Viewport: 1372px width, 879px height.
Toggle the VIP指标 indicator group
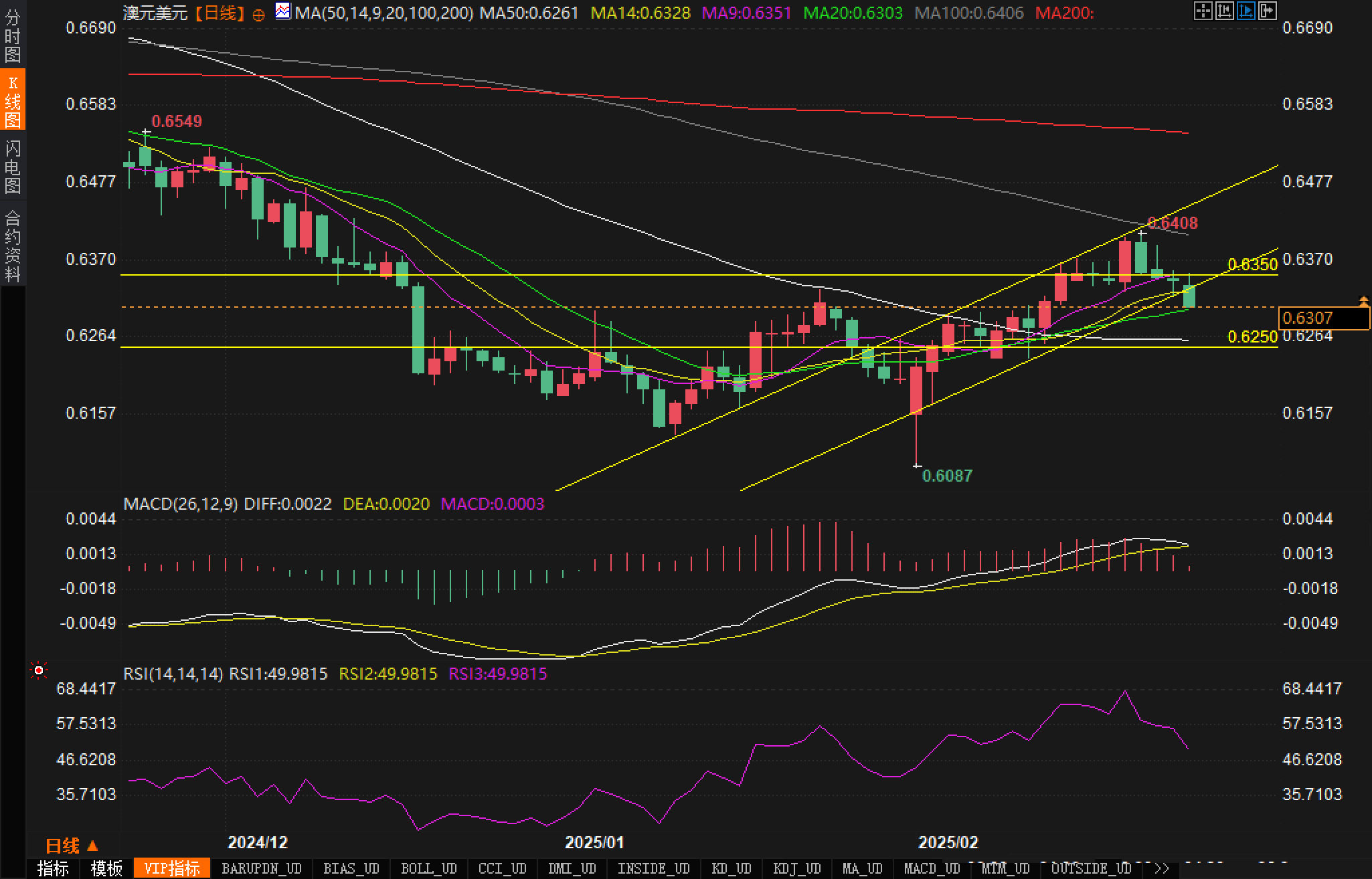pos(172,868)
